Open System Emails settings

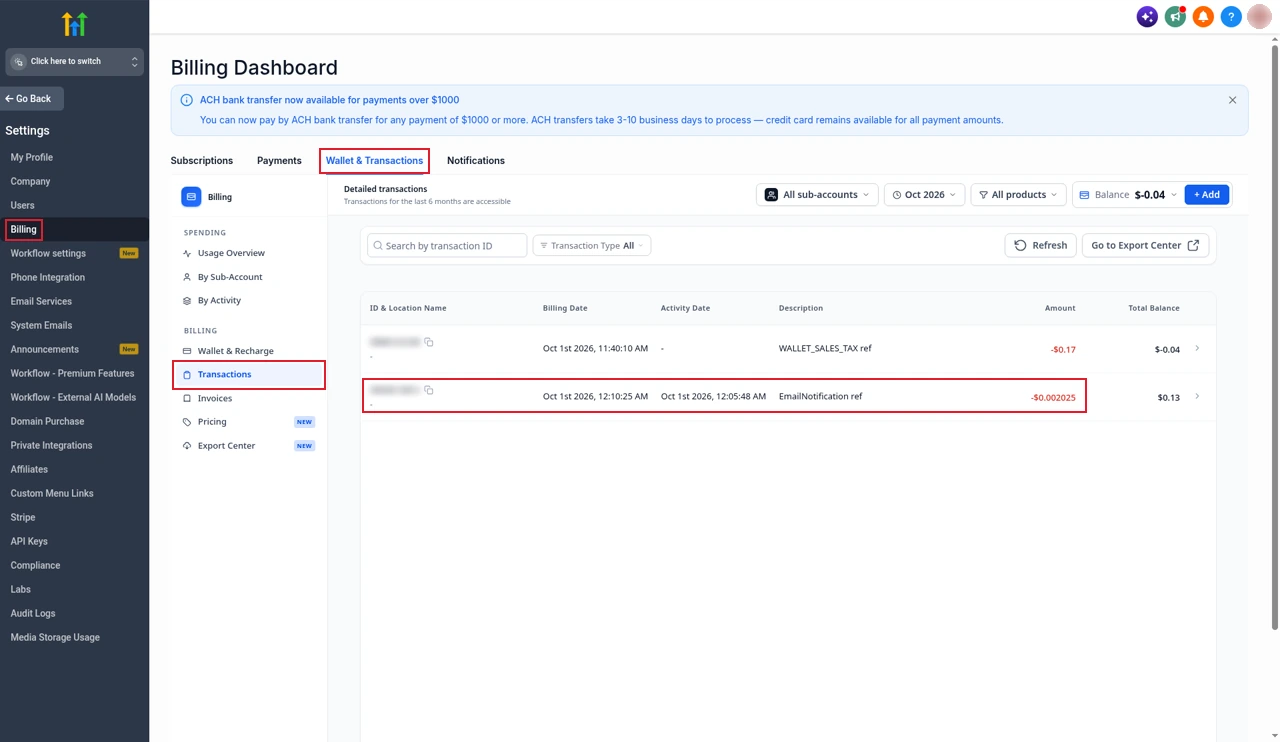click(x=41, y=325)
